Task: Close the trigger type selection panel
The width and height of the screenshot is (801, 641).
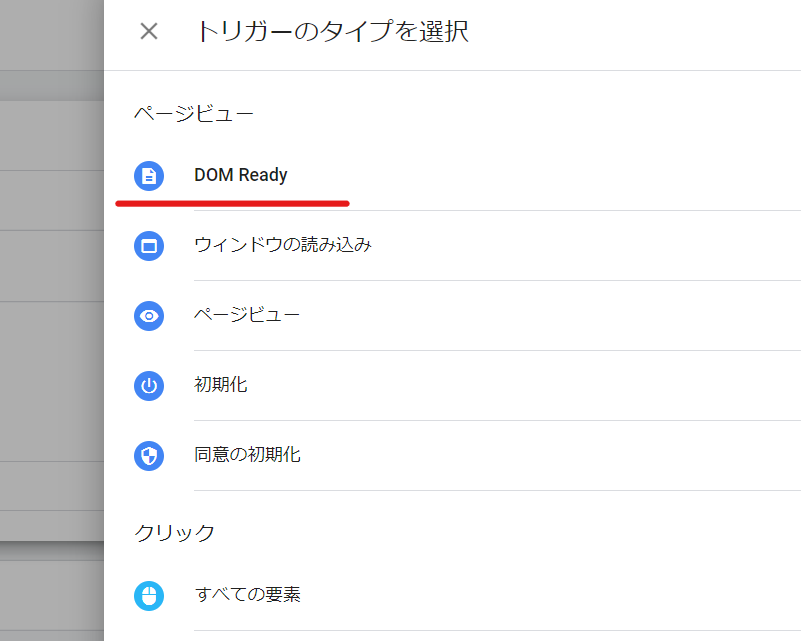Action: [x=149, y=31]
